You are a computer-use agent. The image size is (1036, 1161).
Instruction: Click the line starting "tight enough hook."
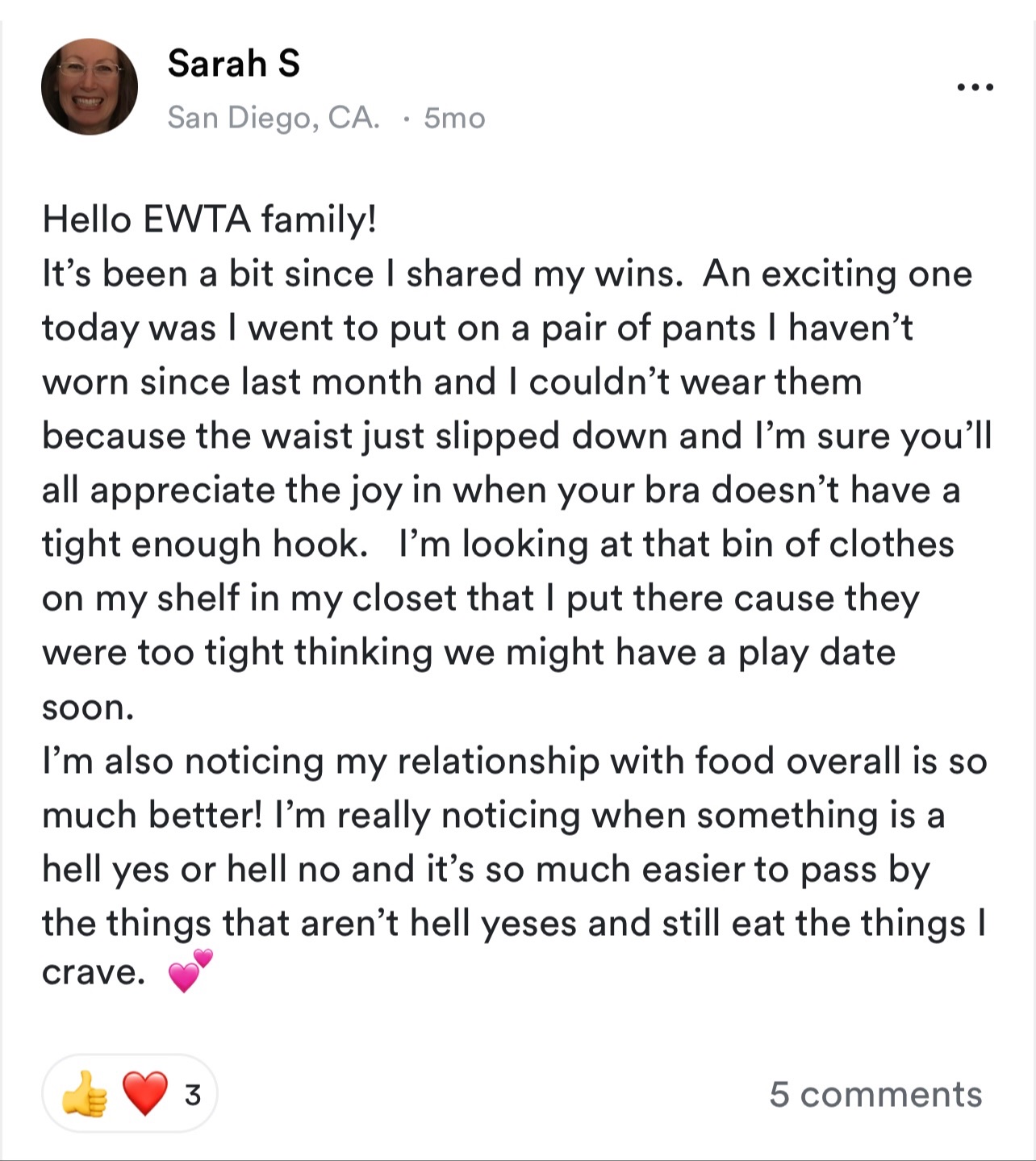(498, 544)
